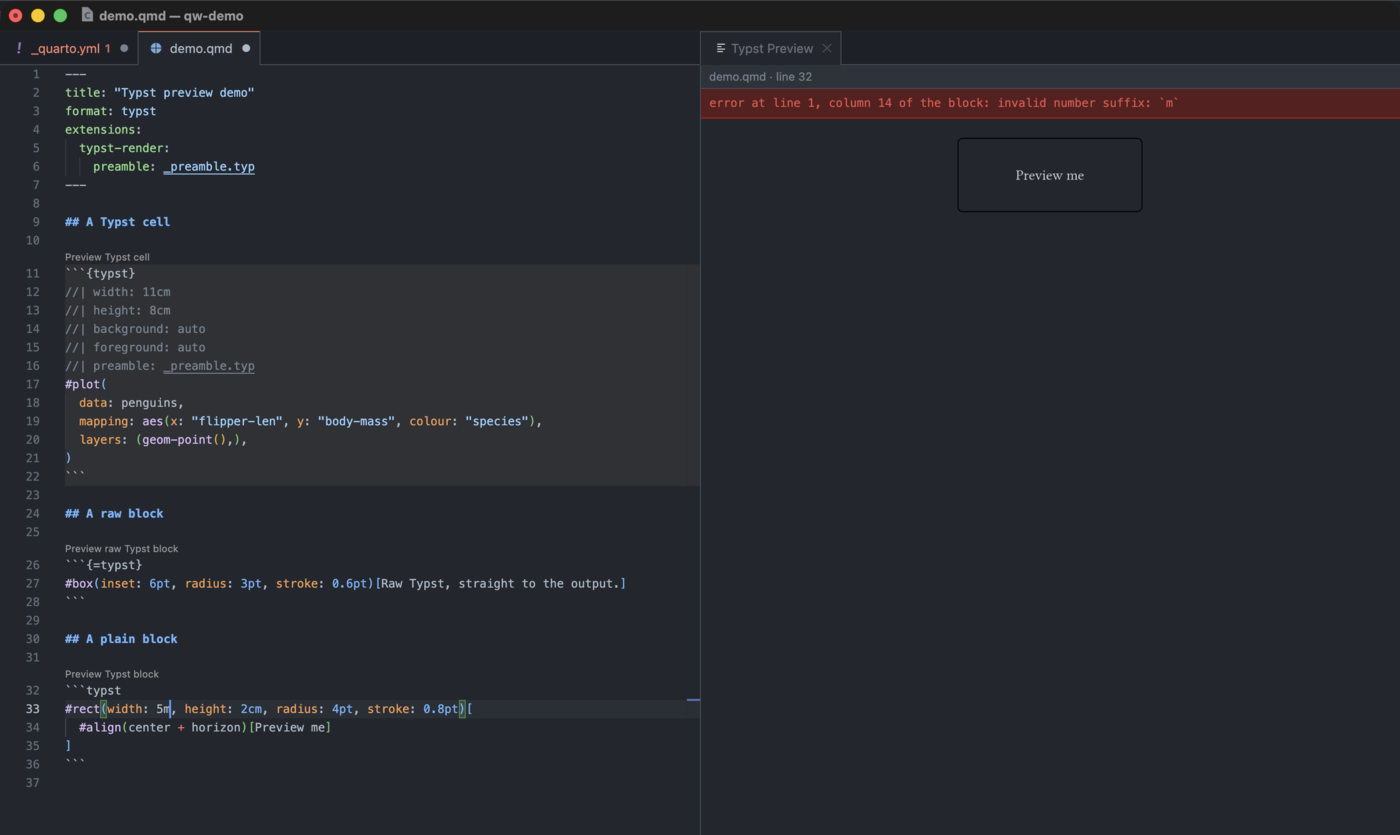This screenshot has height=835, width=1400.
Task: Click the "#align(center + horizon)[Preview me]" line
Action: [205, 727]
